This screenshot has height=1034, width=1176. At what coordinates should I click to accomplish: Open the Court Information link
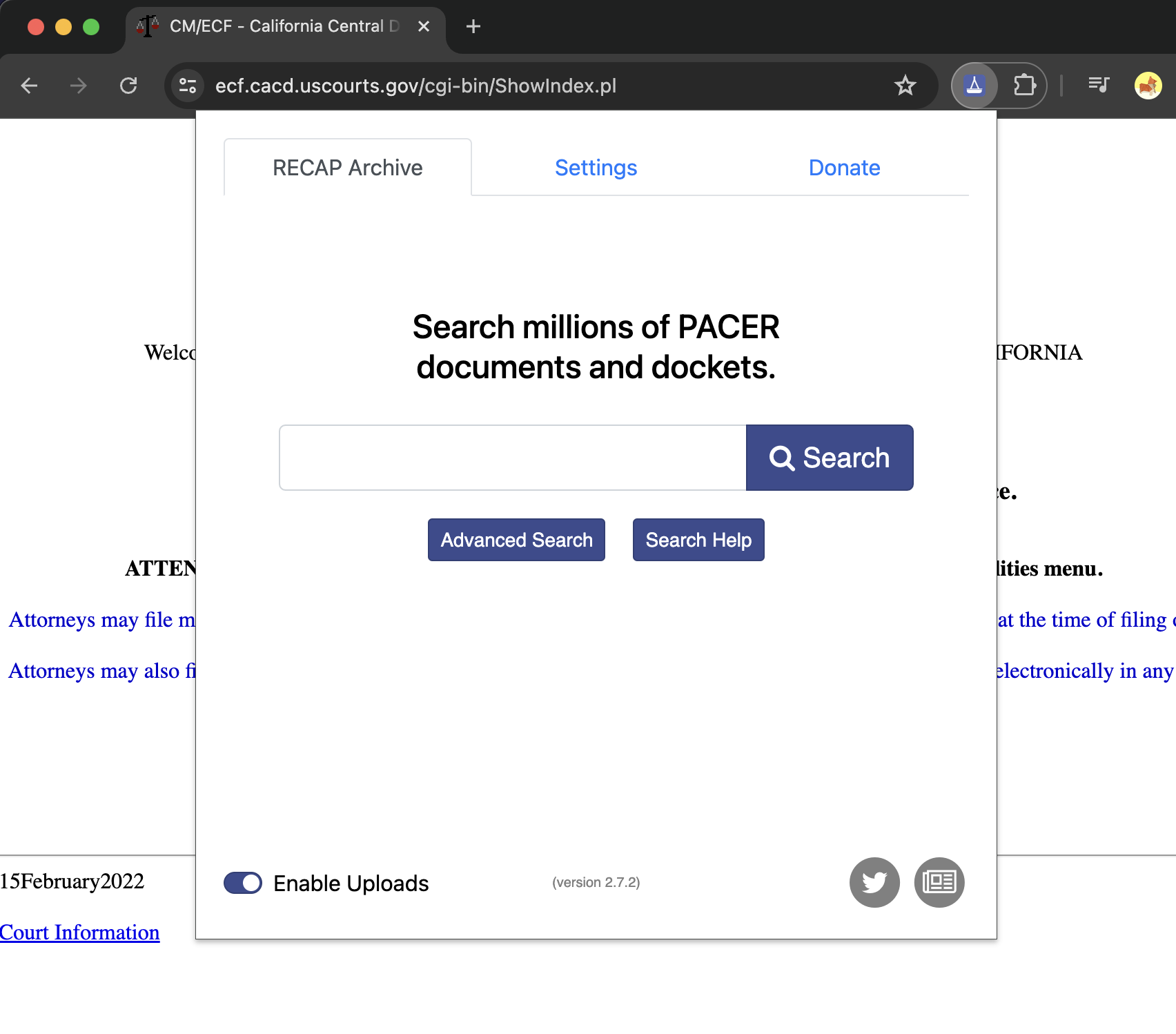(x=79, y=933)
